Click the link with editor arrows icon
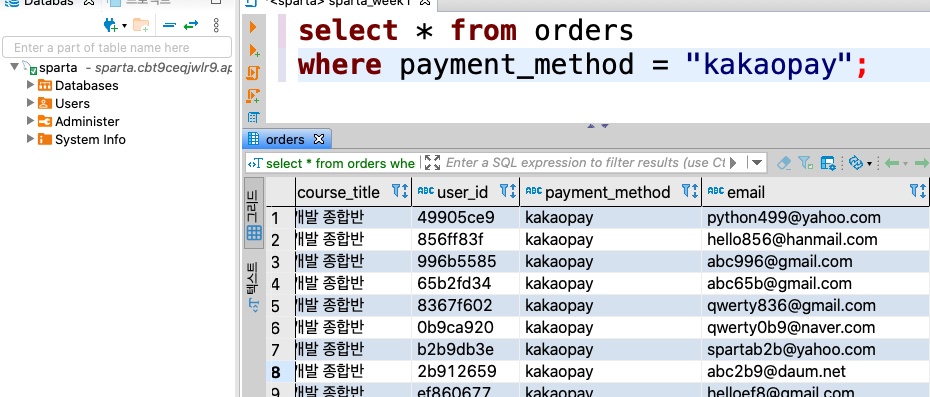 [191, 25]
